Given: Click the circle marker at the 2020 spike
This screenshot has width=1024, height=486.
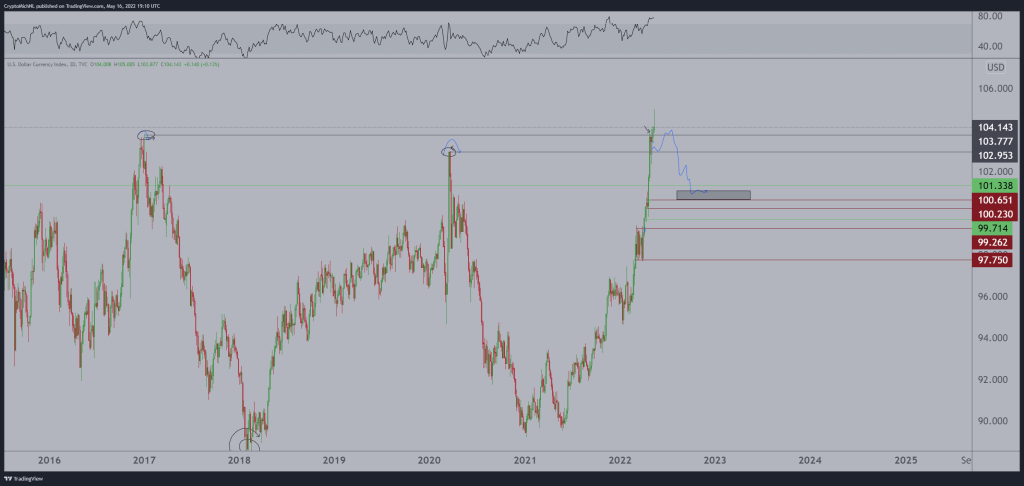Looking at the screenshot, I should (x=449, y=151).
